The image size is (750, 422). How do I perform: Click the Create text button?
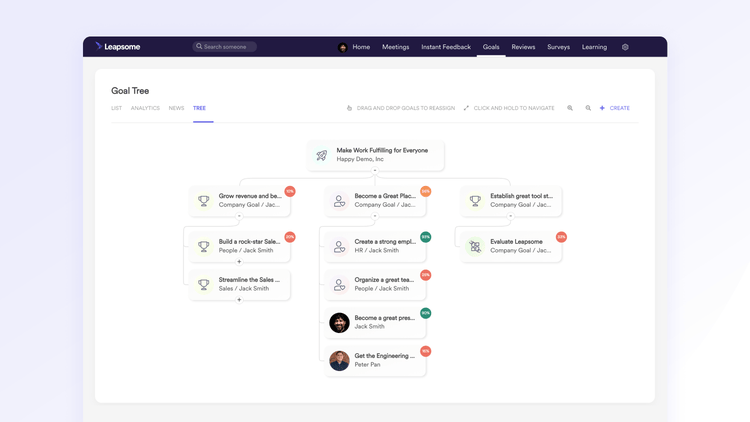(x=619, y=108)
